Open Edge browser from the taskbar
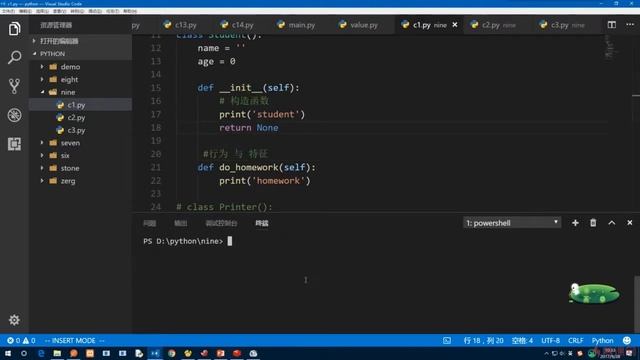Screen dimensions: 640x360 click(41, 353)
